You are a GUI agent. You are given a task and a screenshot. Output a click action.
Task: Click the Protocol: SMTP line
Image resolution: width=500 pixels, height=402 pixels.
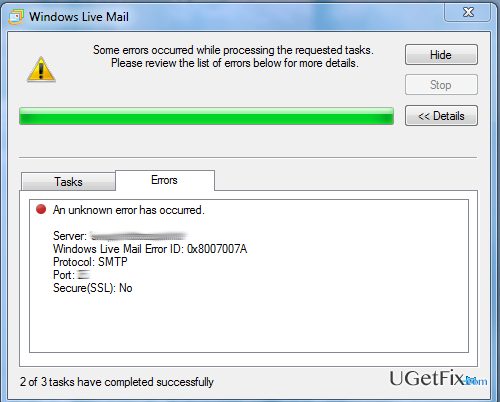(90, 262)
